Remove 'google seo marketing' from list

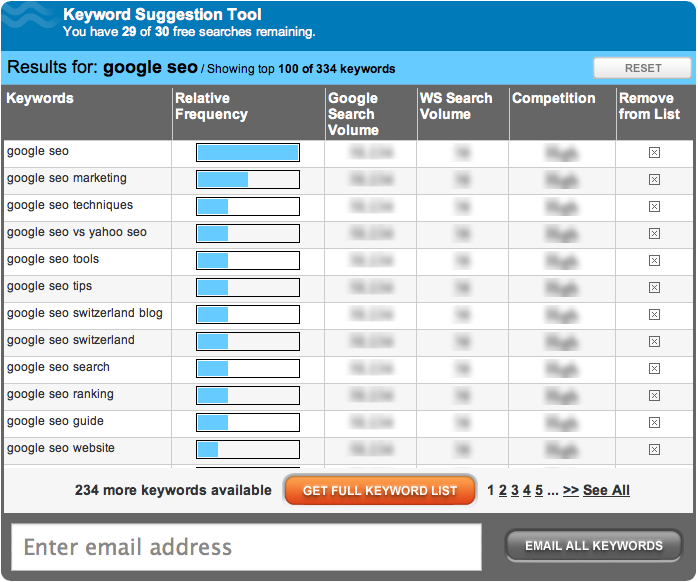coord(654,179)
